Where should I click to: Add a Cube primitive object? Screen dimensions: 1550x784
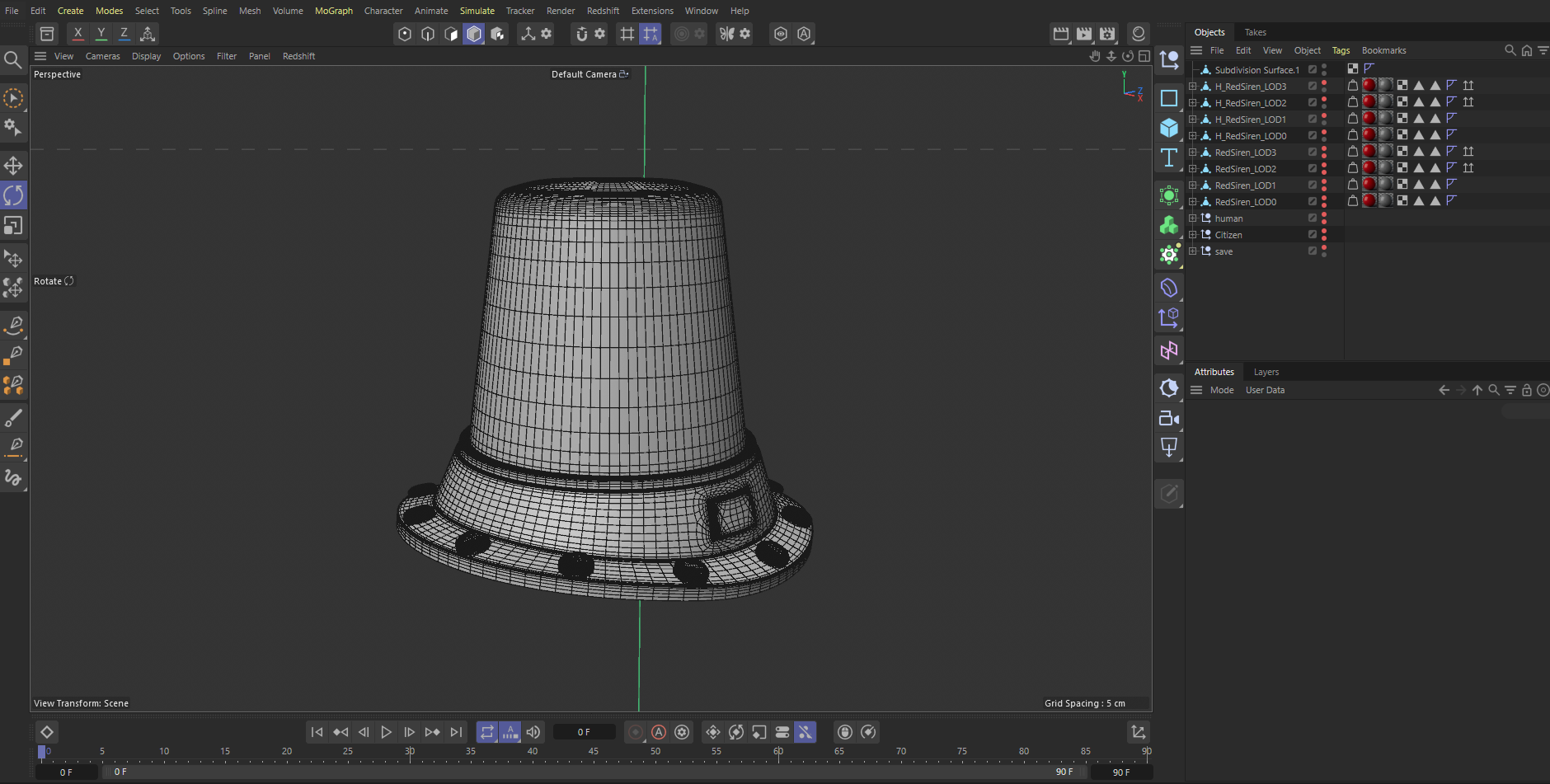(1169, 128)
